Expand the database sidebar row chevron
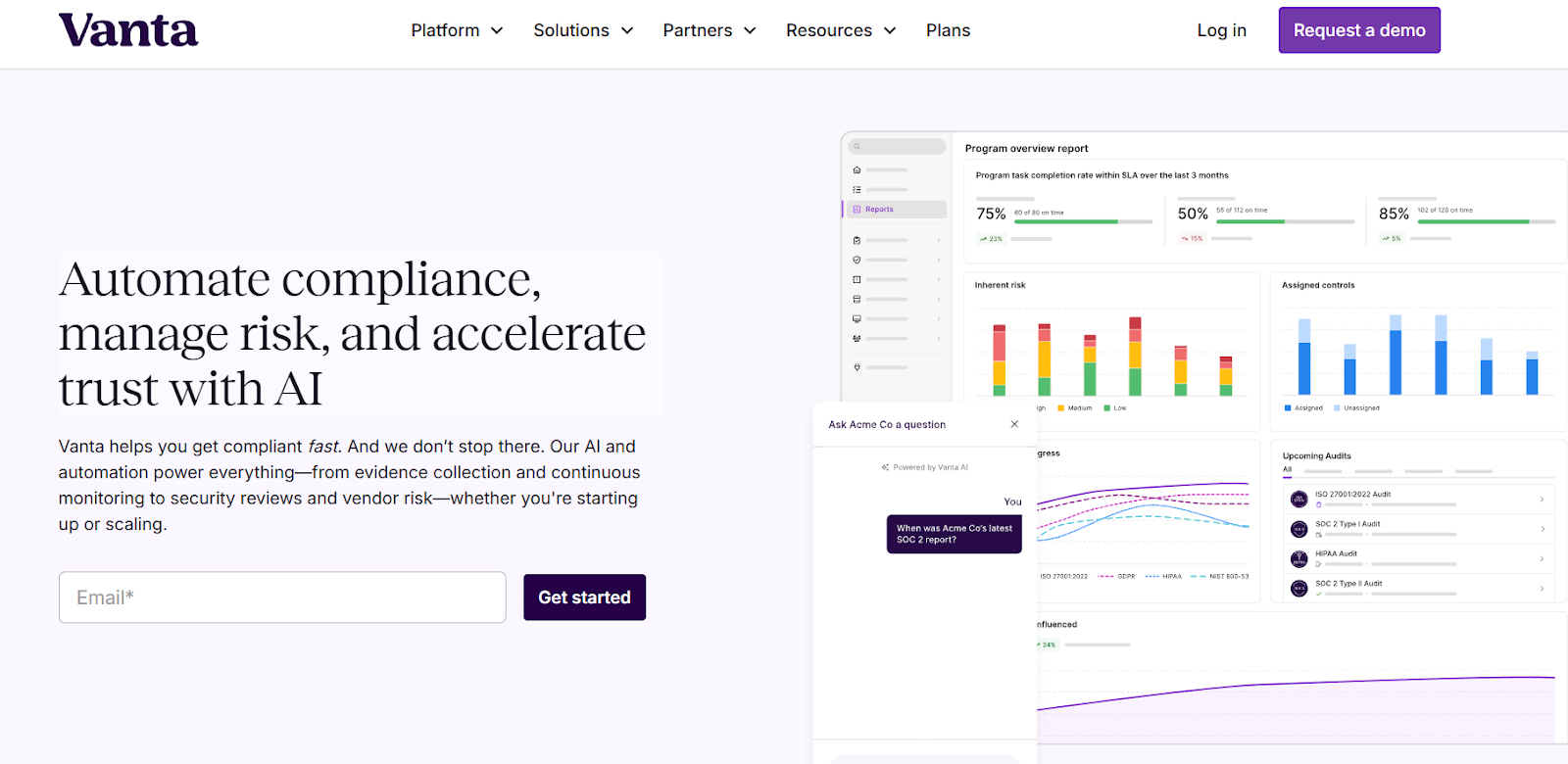1568x764 pixels. (939, 299)
